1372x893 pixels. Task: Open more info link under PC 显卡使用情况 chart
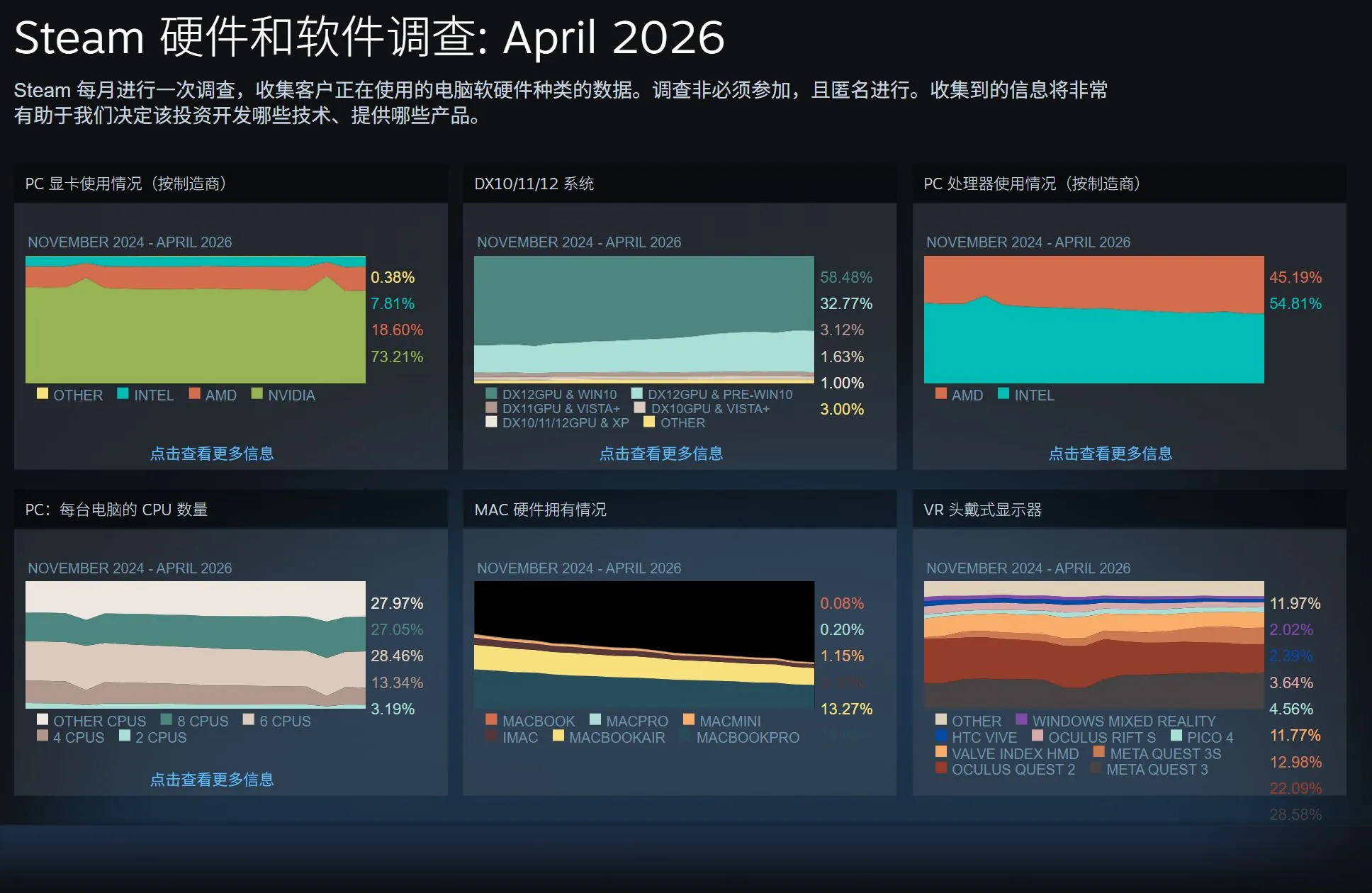pos(212,454)
